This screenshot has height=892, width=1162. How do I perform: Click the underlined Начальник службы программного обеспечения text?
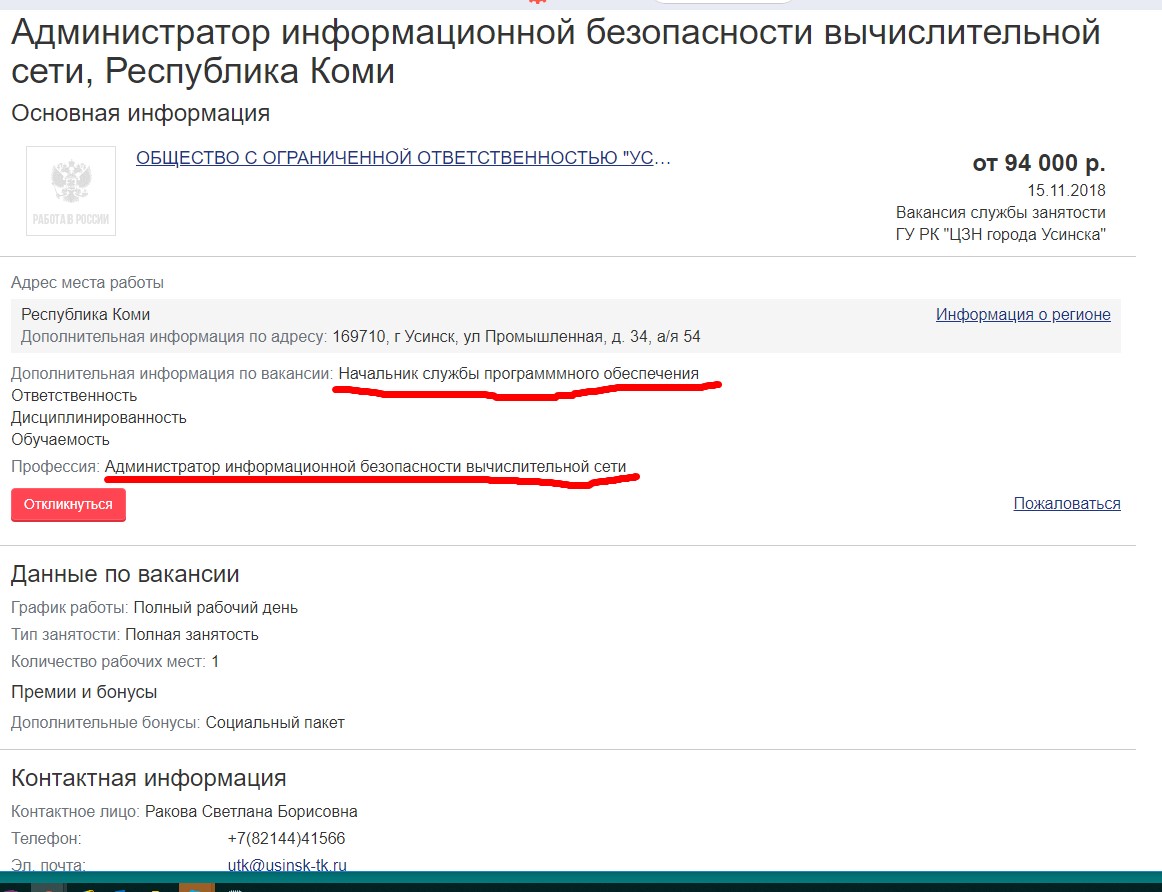coord(518,374)
